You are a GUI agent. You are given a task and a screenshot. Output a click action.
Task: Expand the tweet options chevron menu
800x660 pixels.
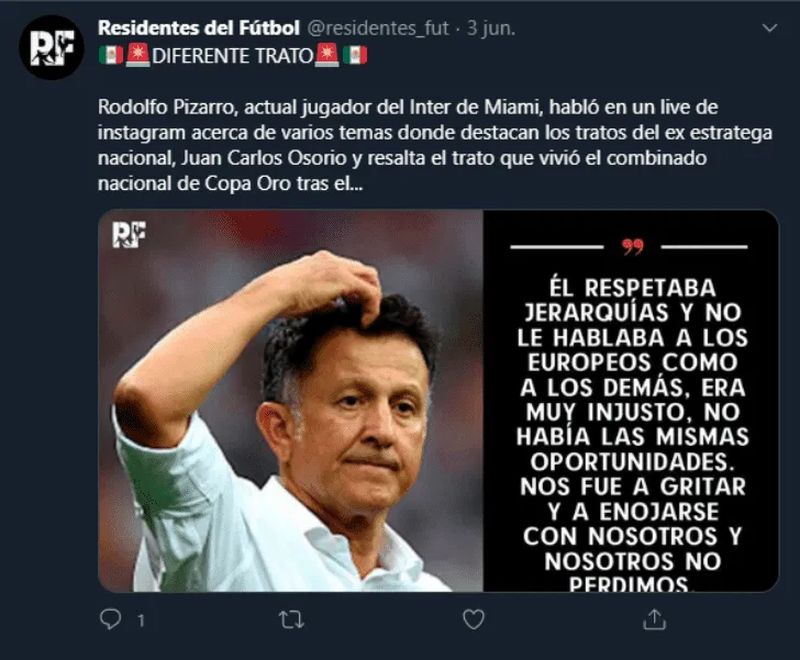tap(766, 29)
